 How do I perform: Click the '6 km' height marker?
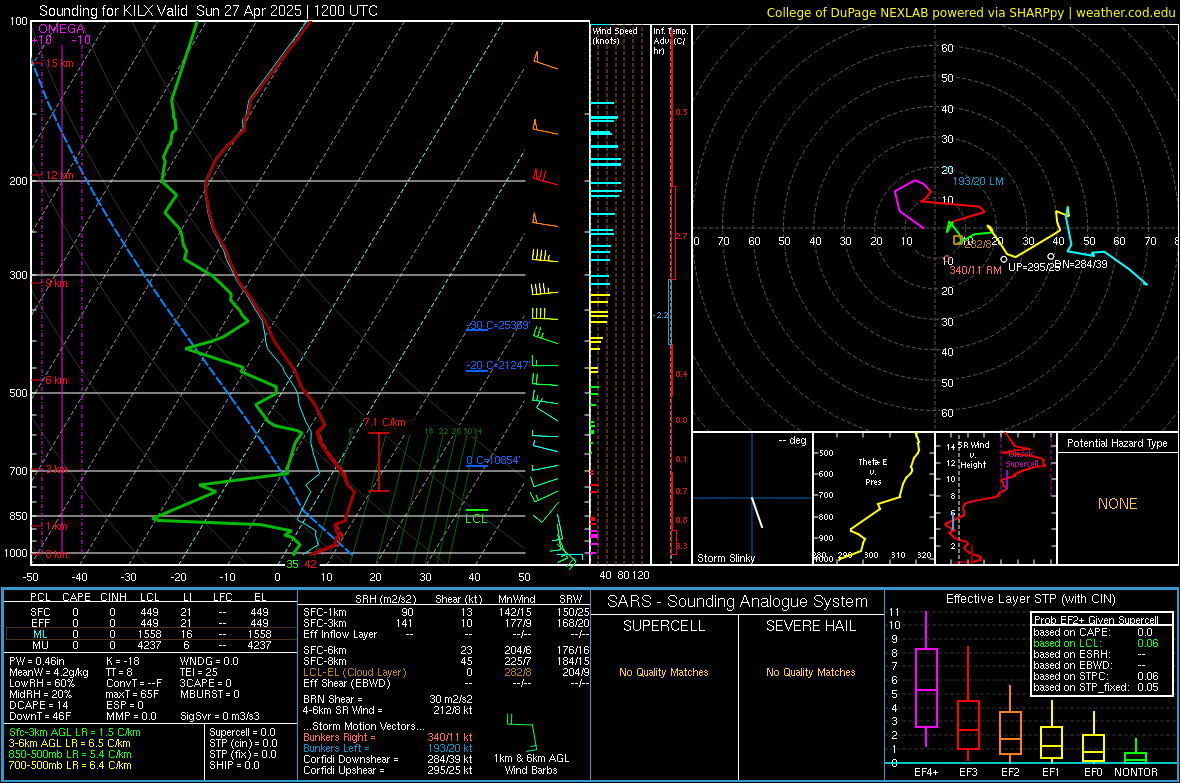coord(56,380)
